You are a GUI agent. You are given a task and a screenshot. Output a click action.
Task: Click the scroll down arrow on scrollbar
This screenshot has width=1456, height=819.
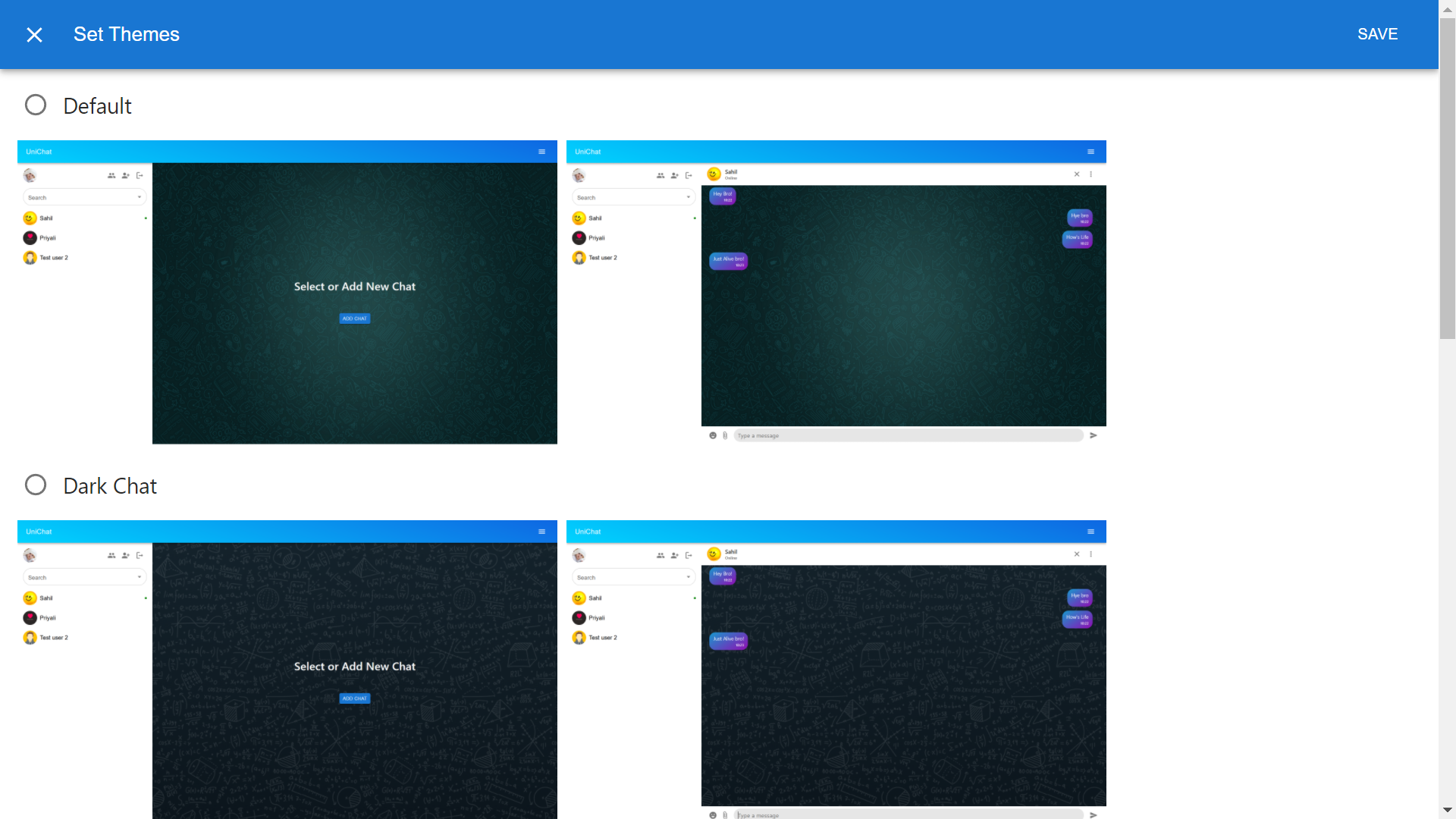point(1447,810)
